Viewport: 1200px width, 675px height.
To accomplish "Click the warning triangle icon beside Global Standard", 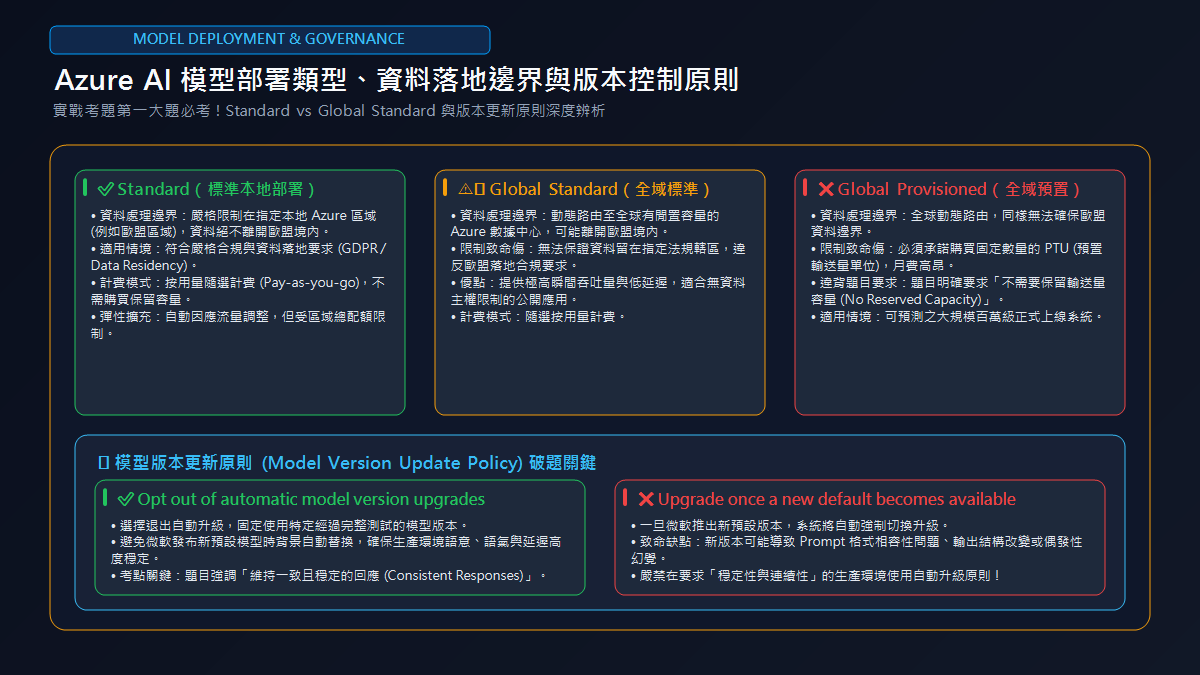I will coord(465,189).
